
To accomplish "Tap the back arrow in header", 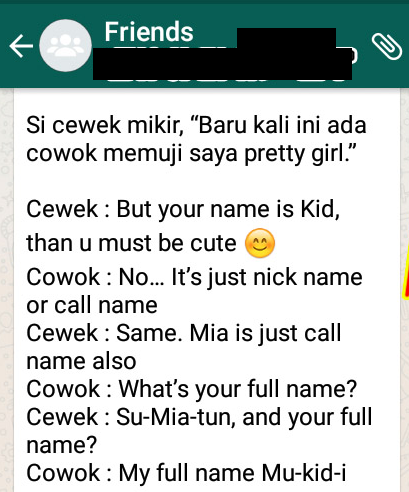I will coord(21,46).
